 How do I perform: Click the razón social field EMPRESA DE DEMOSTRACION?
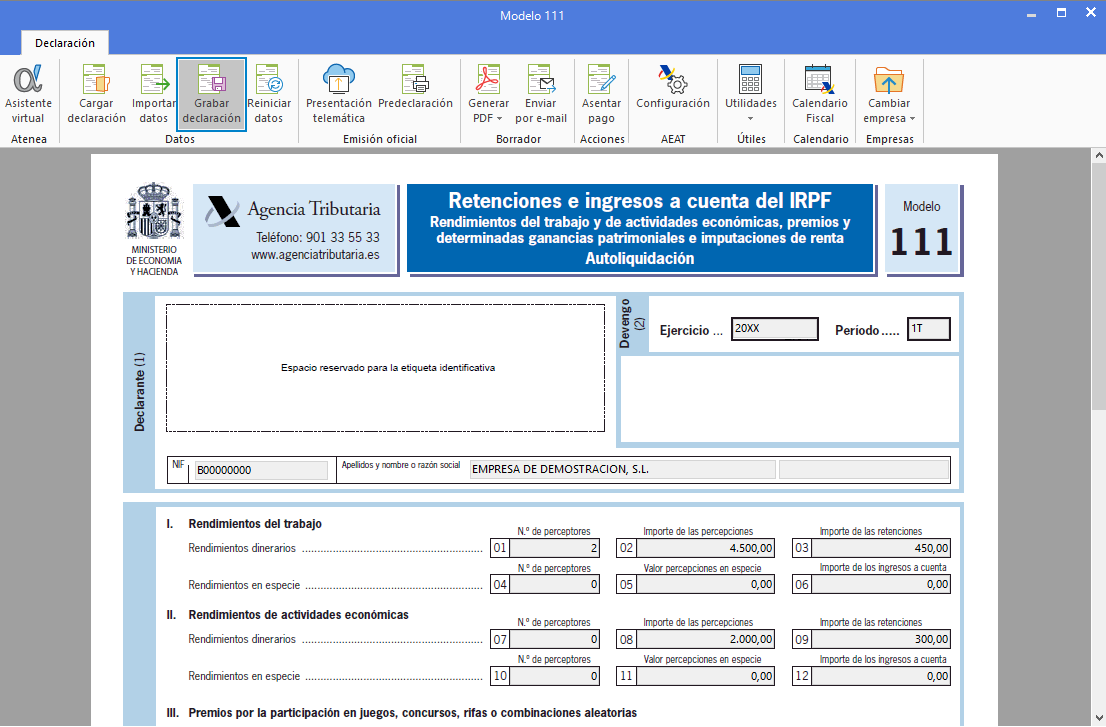(623, 470)
